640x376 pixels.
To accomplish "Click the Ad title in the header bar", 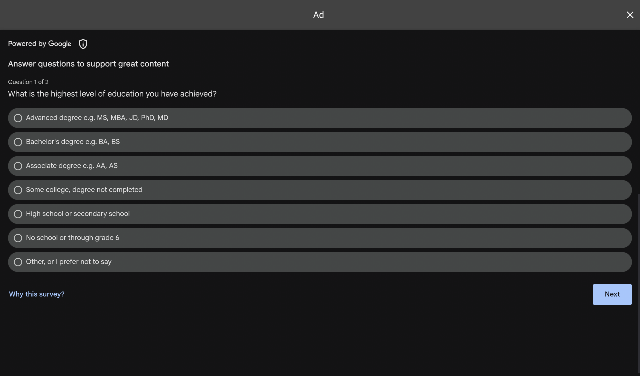I will 318,15.
